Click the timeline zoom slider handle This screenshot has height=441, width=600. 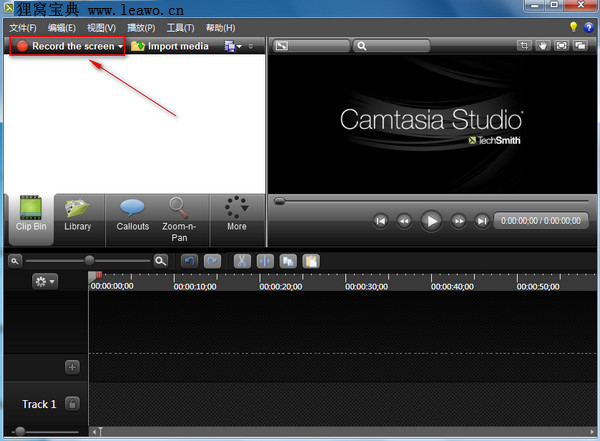point(90,261)
